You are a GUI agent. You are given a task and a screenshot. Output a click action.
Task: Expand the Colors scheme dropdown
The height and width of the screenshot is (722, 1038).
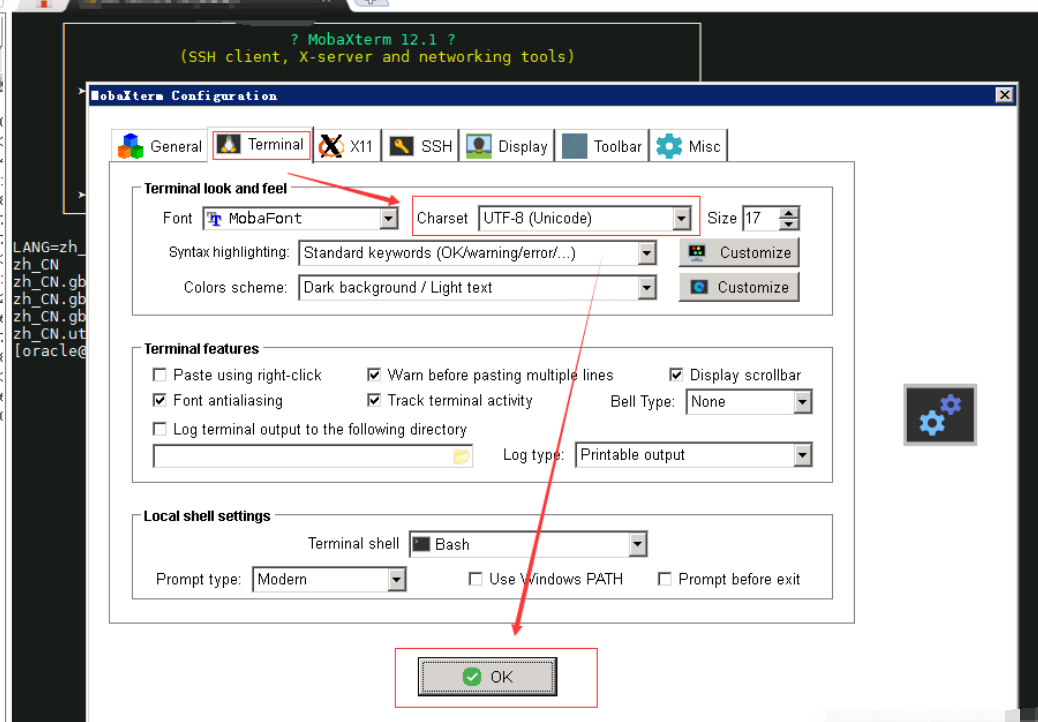pyautogui.click(x=647, y=287)
